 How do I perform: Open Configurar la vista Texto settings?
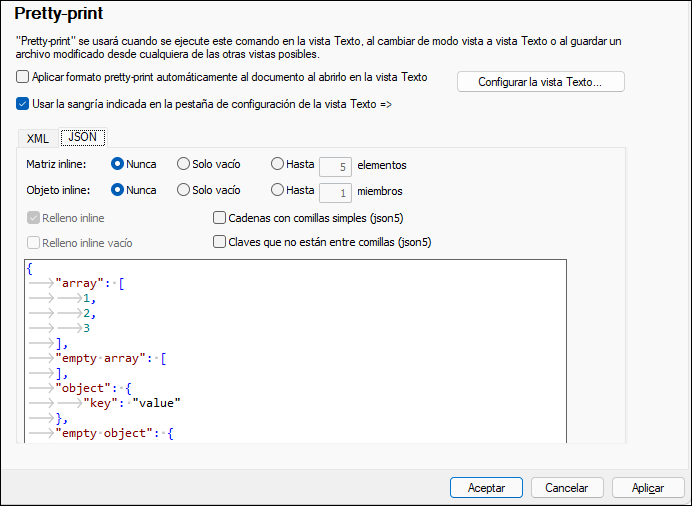coord(540,82)
